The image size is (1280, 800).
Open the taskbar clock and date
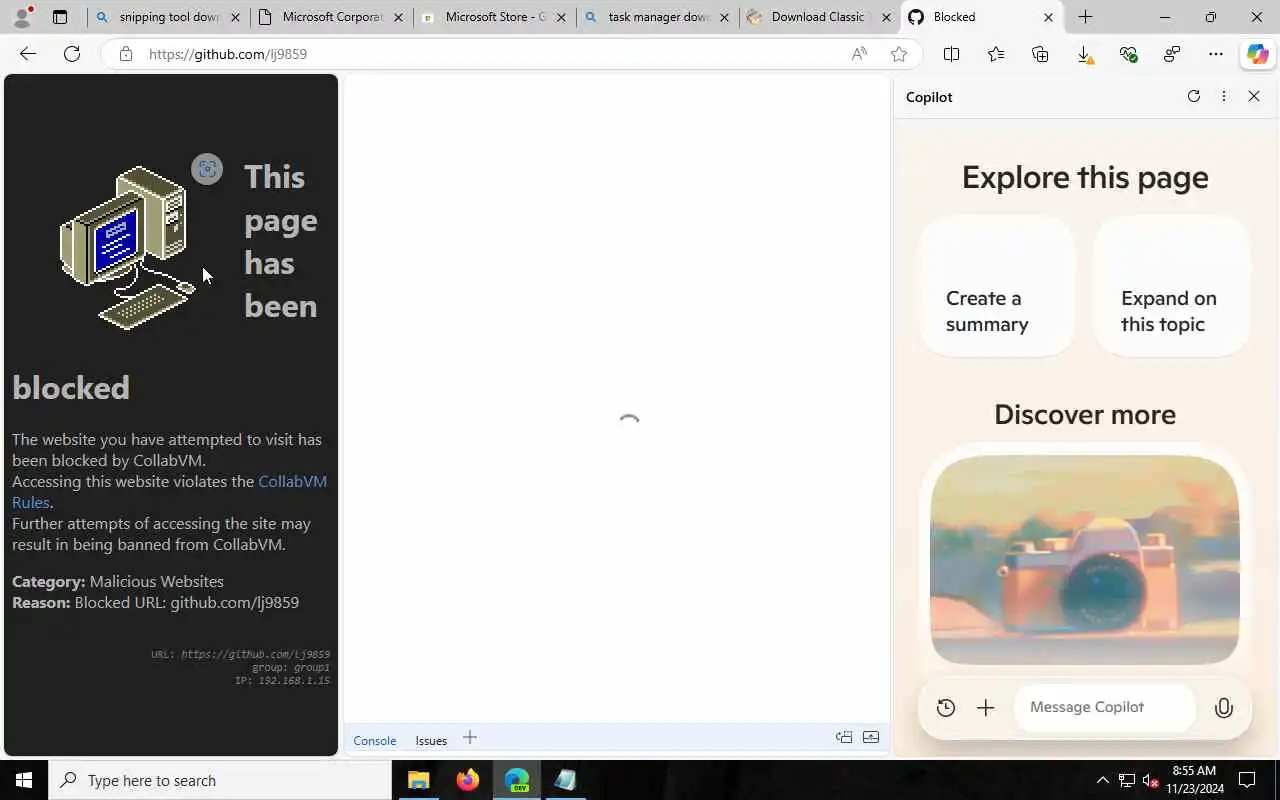[x=1193, y=780]
